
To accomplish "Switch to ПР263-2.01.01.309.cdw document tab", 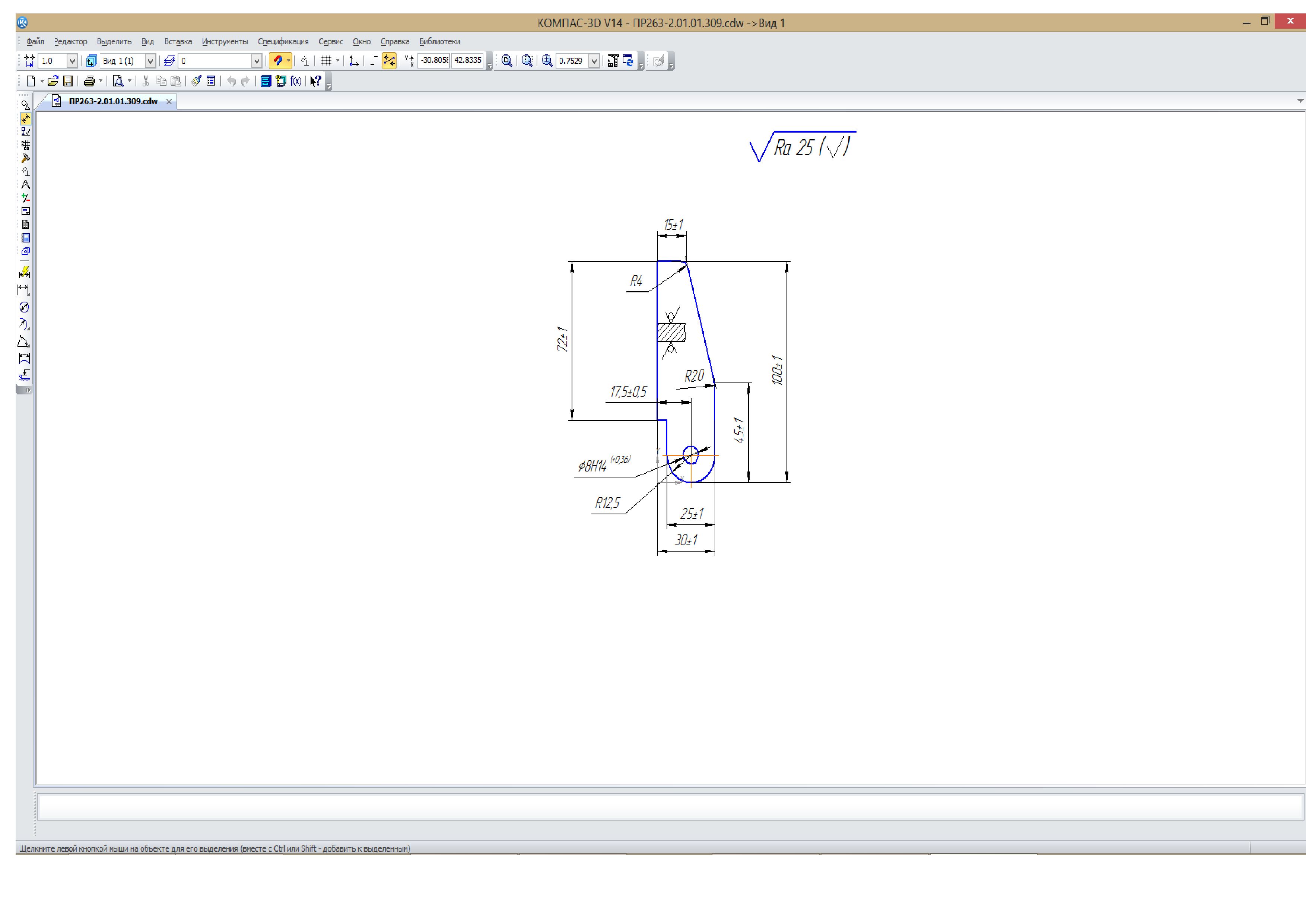I will pyautogui.click(x=112, y=101).
